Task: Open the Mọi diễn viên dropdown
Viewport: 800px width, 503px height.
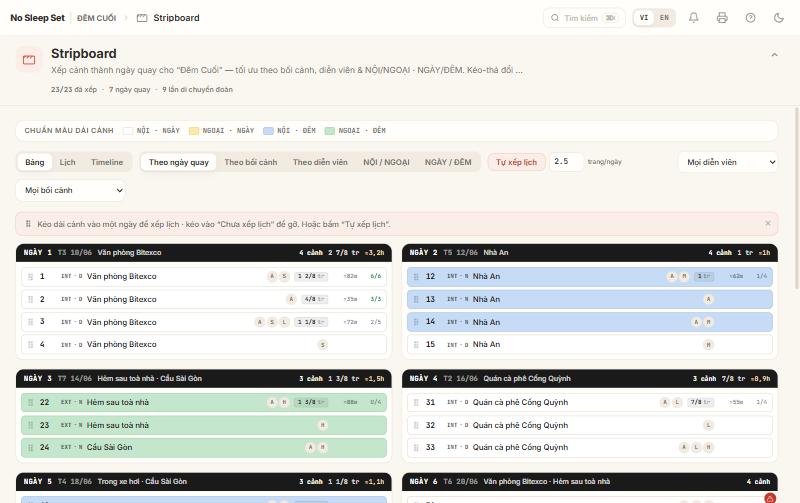Action: click(x=728, y=162)
